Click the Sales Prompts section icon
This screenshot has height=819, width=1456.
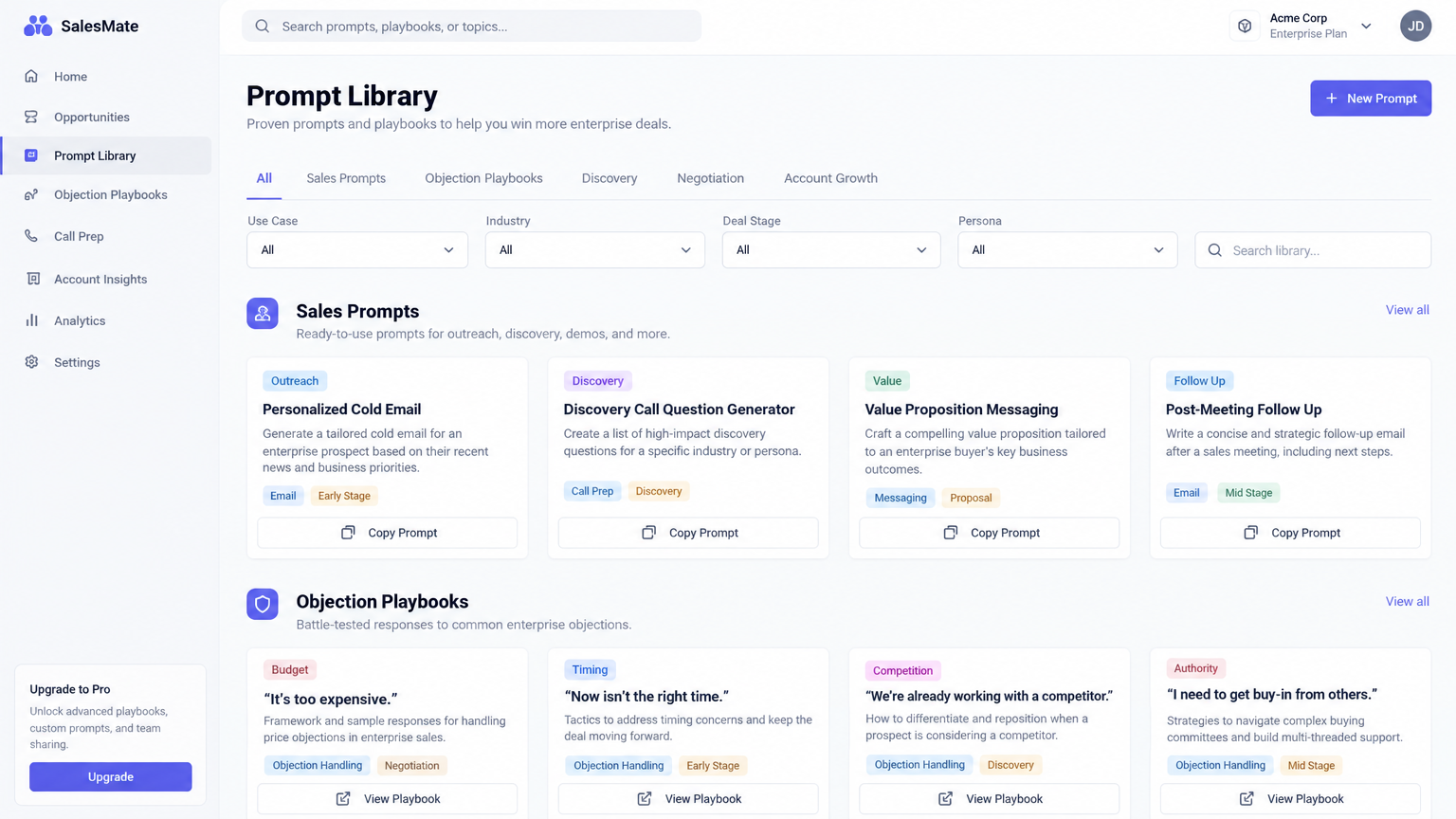pos(263,313)
